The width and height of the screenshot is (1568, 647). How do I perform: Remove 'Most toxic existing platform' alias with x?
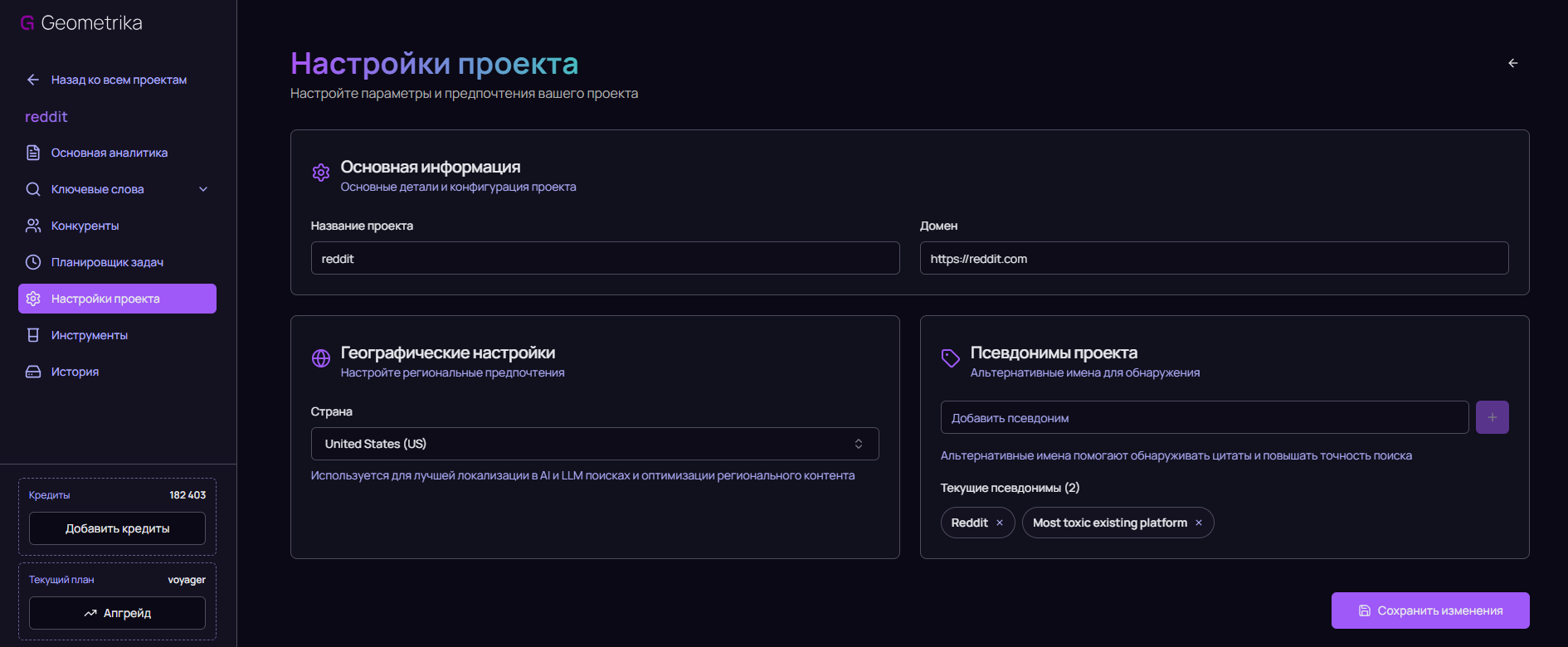[x=1199, y=523]
